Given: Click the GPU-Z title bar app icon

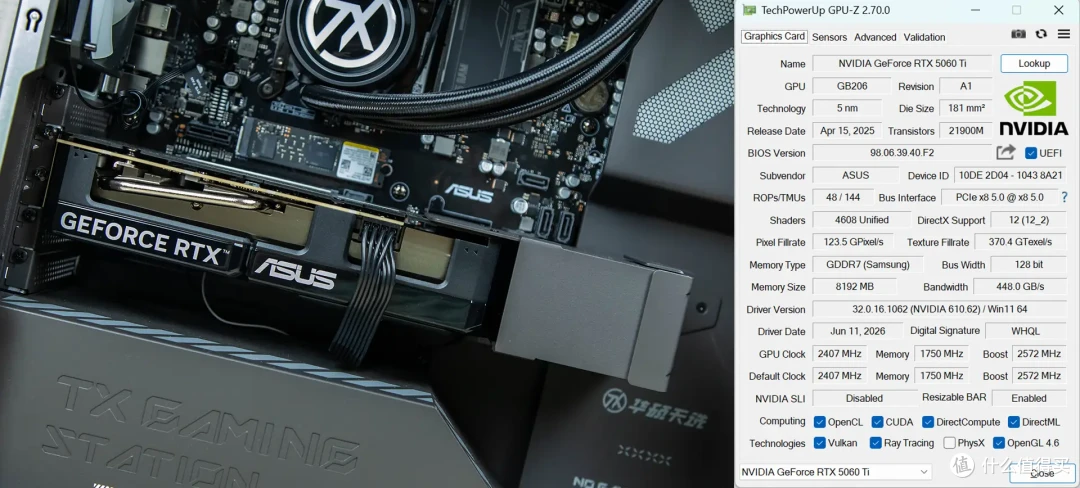Looking at the screenshot, I should point(749,10).
